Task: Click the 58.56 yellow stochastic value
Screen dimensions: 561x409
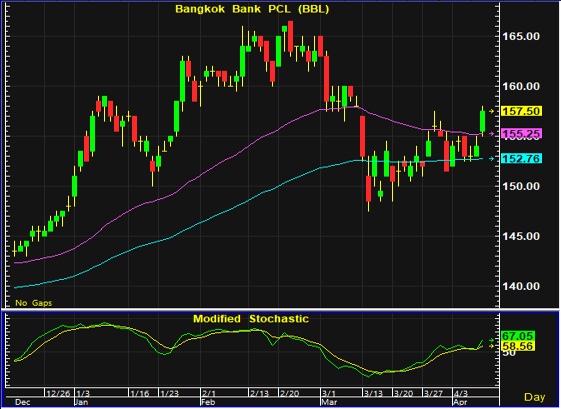Action: pos(518,346)
